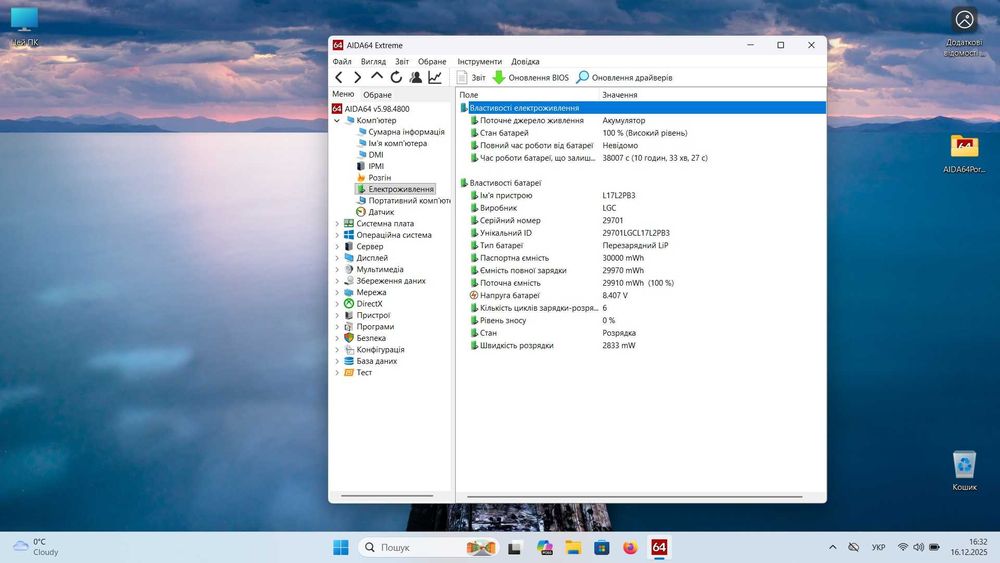The height and width of the screenshot is (563, 1000).
Task: Click the Конфігурація tree icon
Action: [349, 349]
